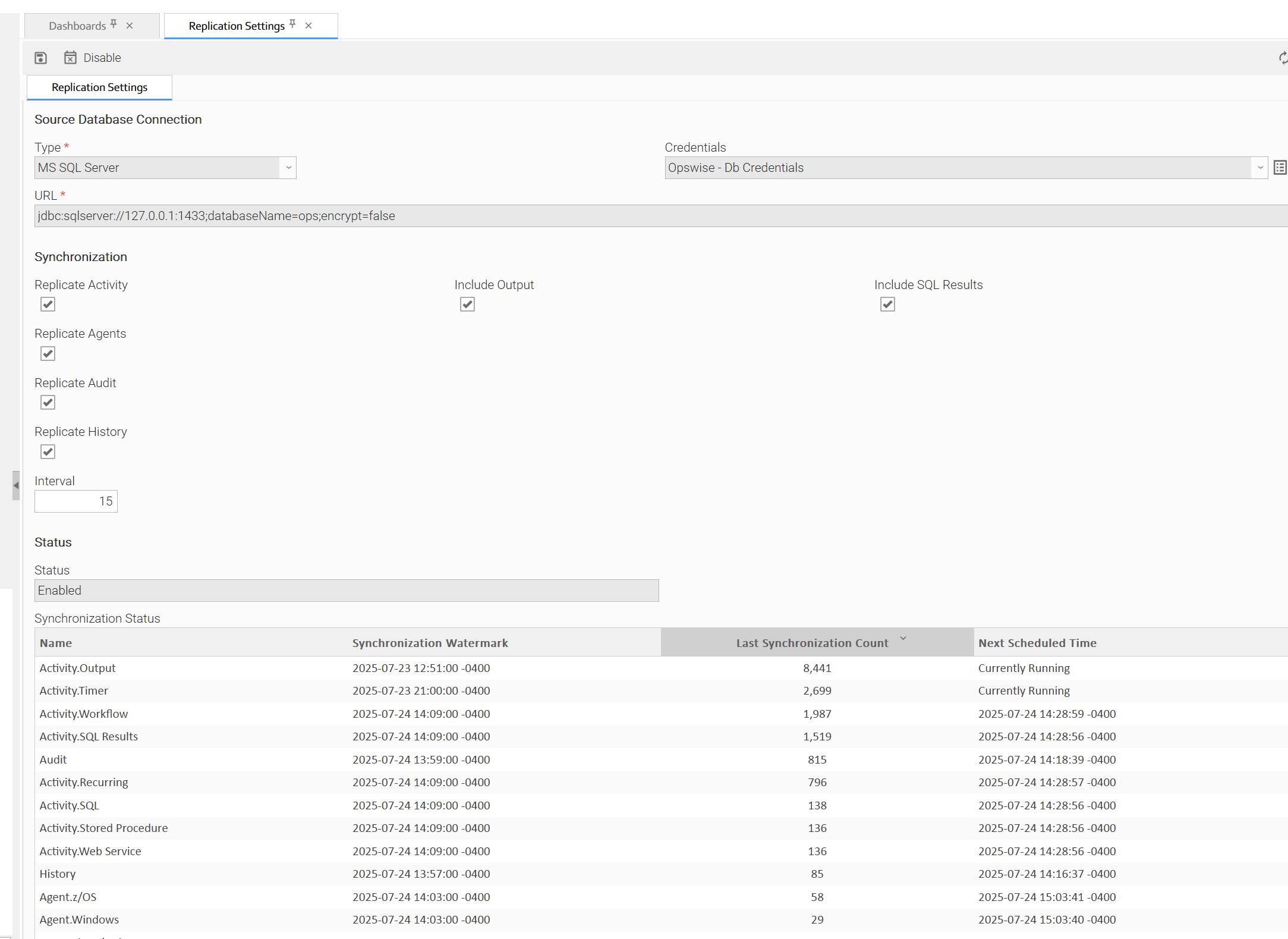Click the Interval input field
The width and height of the screenshot is (1288, 939).
(x=76, y=501)
